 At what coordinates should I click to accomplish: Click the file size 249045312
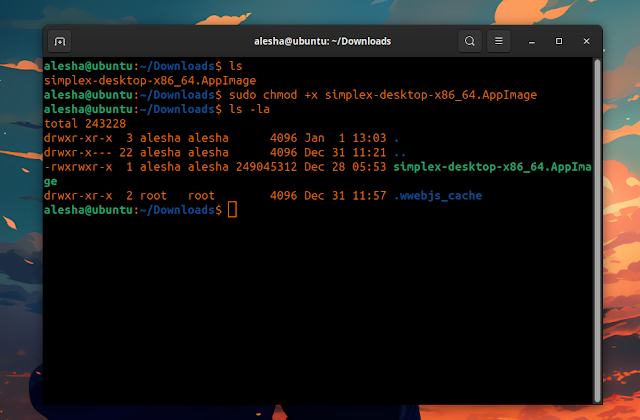coord(267,167)
